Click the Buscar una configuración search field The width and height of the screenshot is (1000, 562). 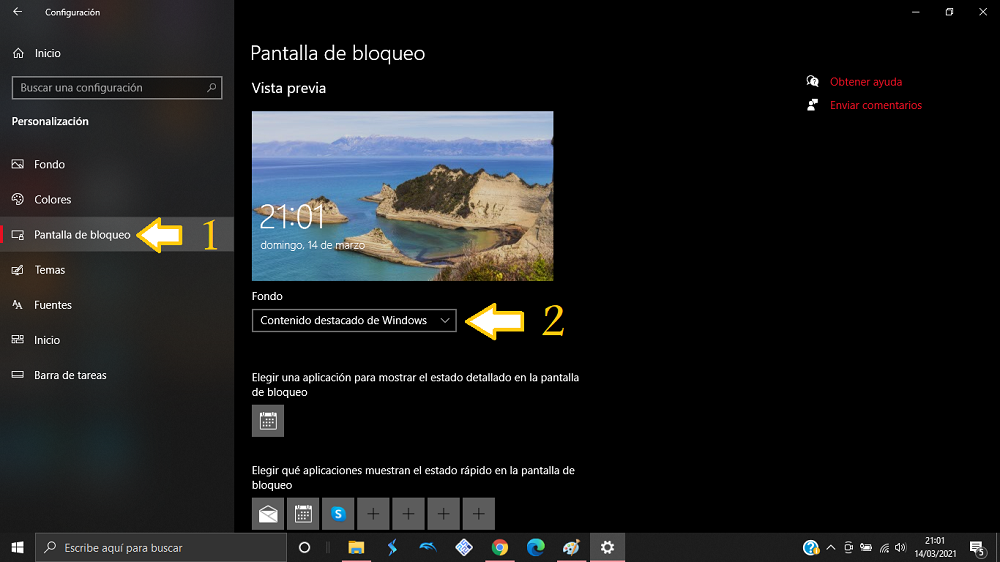click(x=117, y=87)
